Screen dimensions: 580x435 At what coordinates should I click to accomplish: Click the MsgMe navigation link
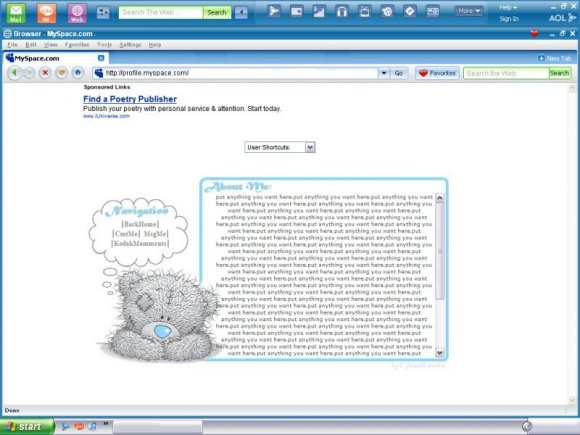pos(156,234)
